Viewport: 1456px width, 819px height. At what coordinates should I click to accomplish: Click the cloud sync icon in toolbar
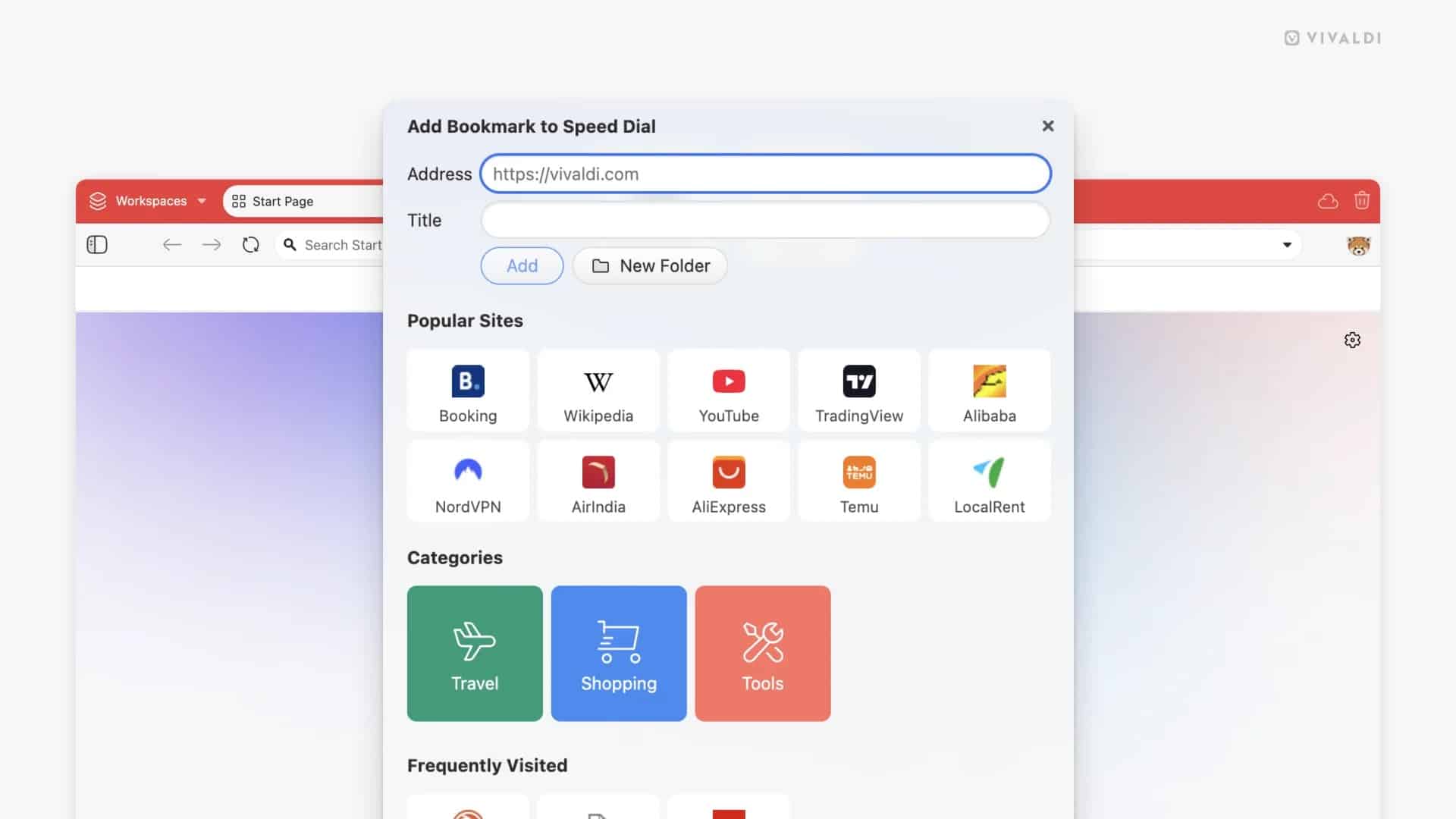[1327, 201]
